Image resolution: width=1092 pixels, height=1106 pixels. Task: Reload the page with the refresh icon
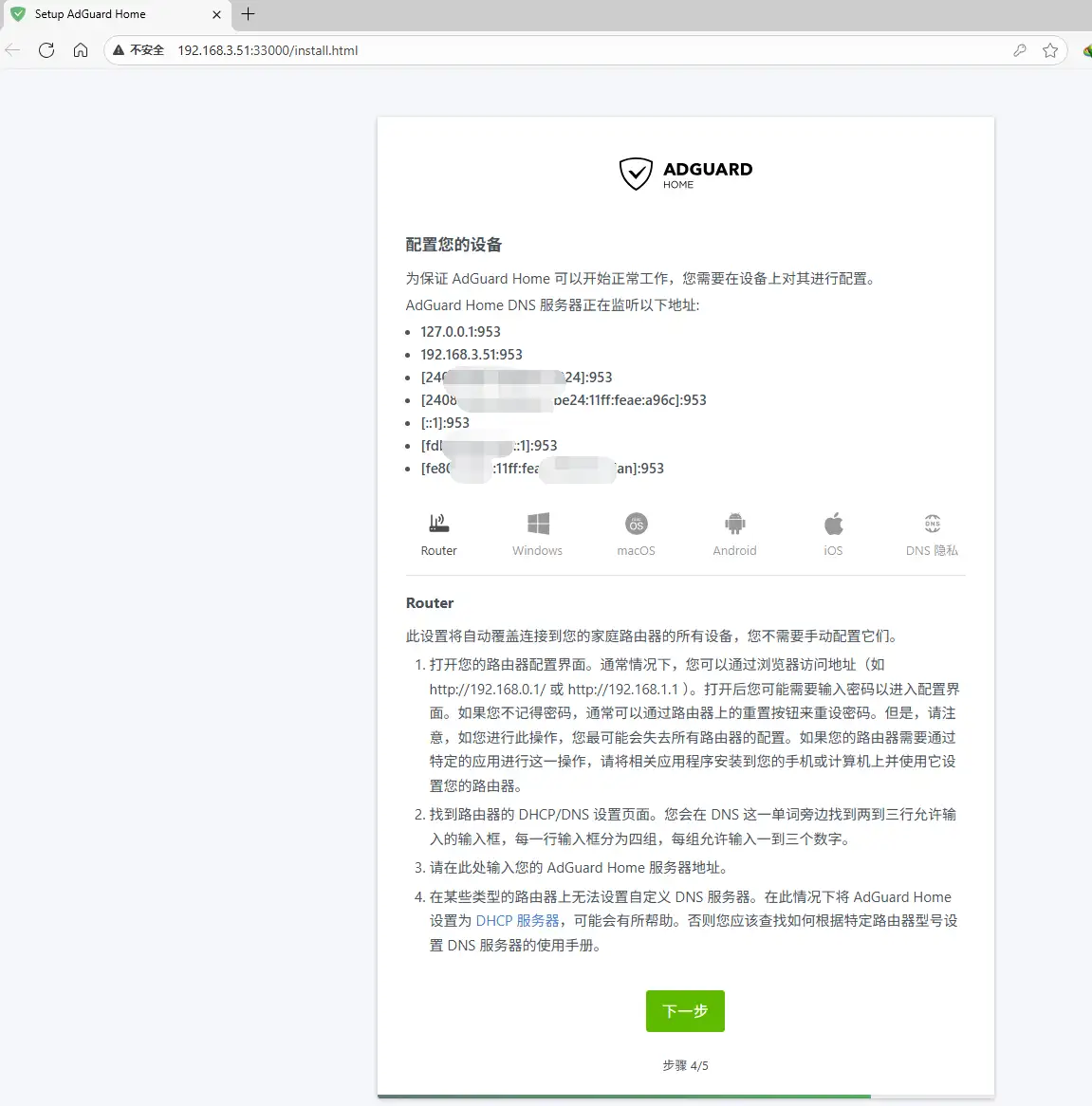pyautogui.click(x=46, y=50)
